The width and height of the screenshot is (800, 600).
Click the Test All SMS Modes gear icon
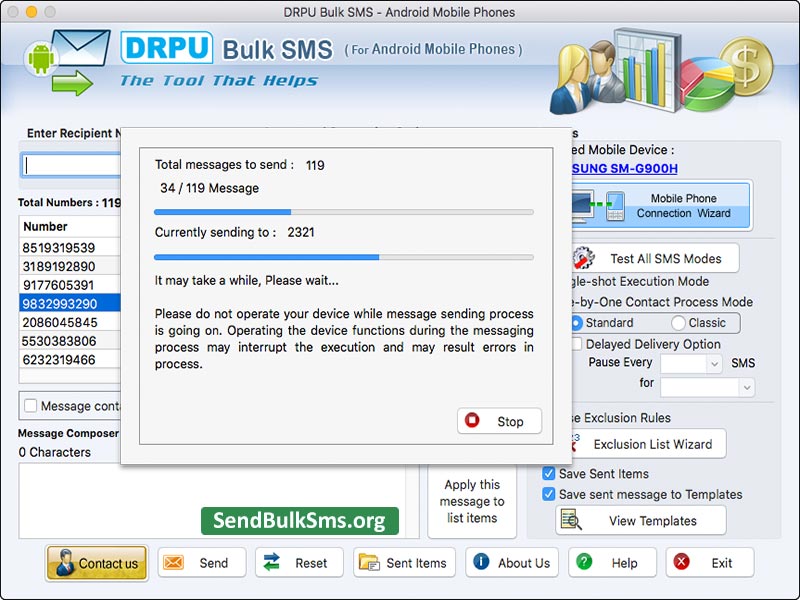582,257
